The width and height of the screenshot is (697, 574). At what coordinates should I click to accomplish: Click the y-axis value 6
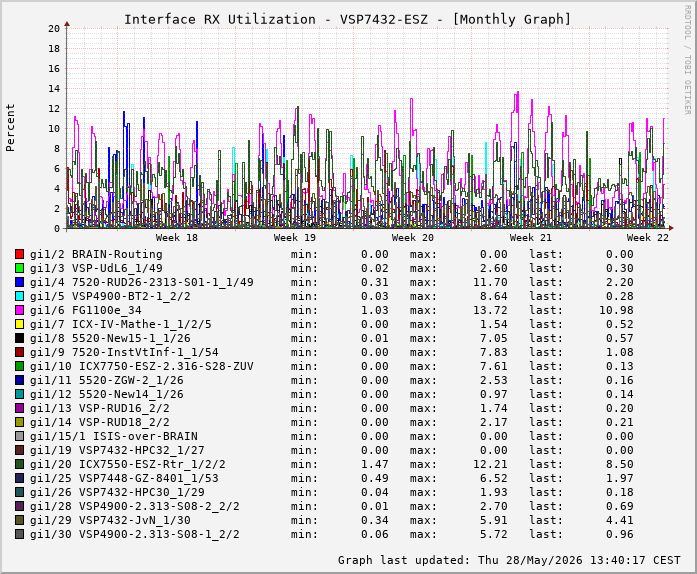[x=57, y=169]
